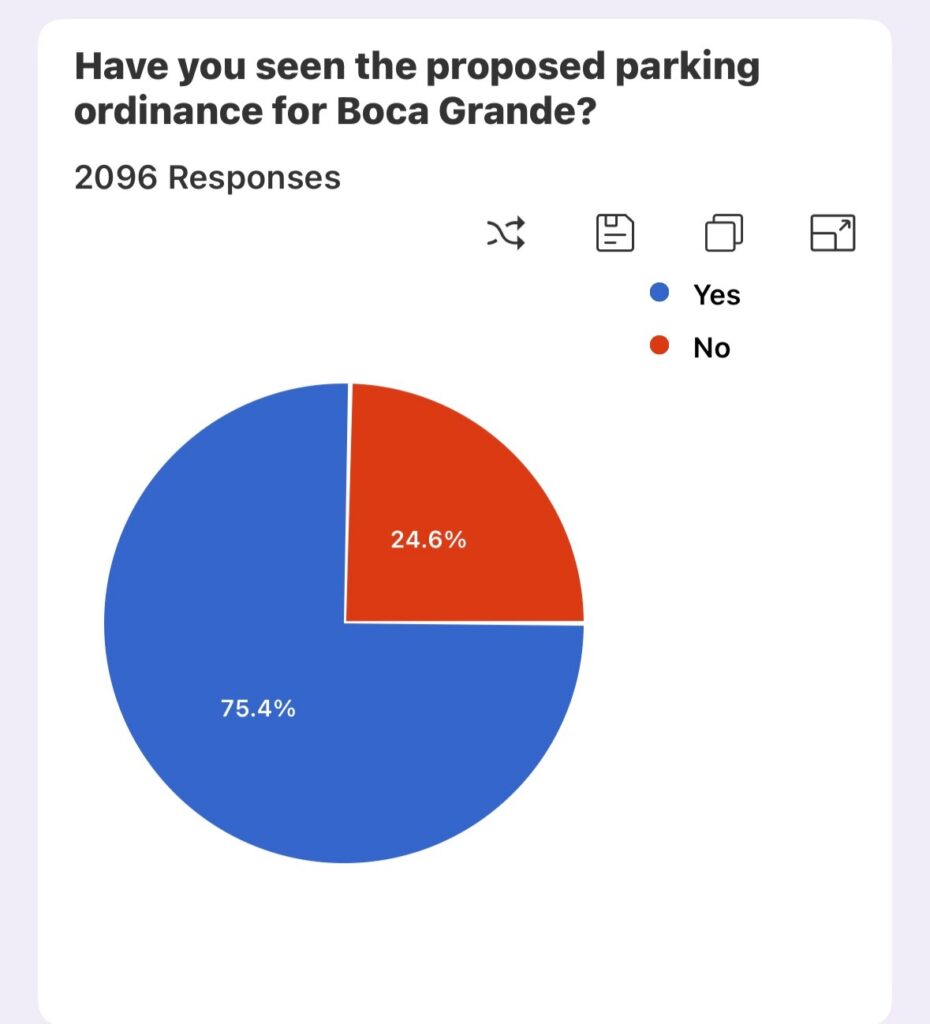930x1024 pixels.
Task: Click the save chart floppy disk icon
Action: [615, 232]
